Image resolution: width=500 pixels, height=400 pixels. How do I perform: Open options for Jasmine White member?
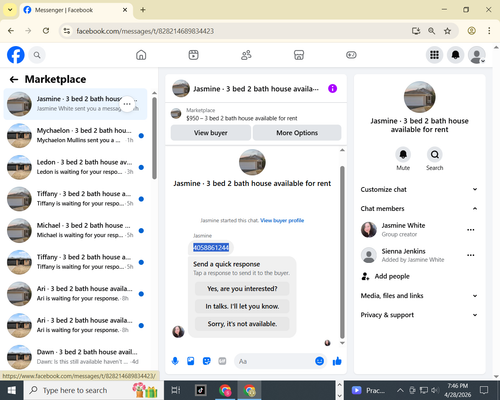[x=470, y=230]
